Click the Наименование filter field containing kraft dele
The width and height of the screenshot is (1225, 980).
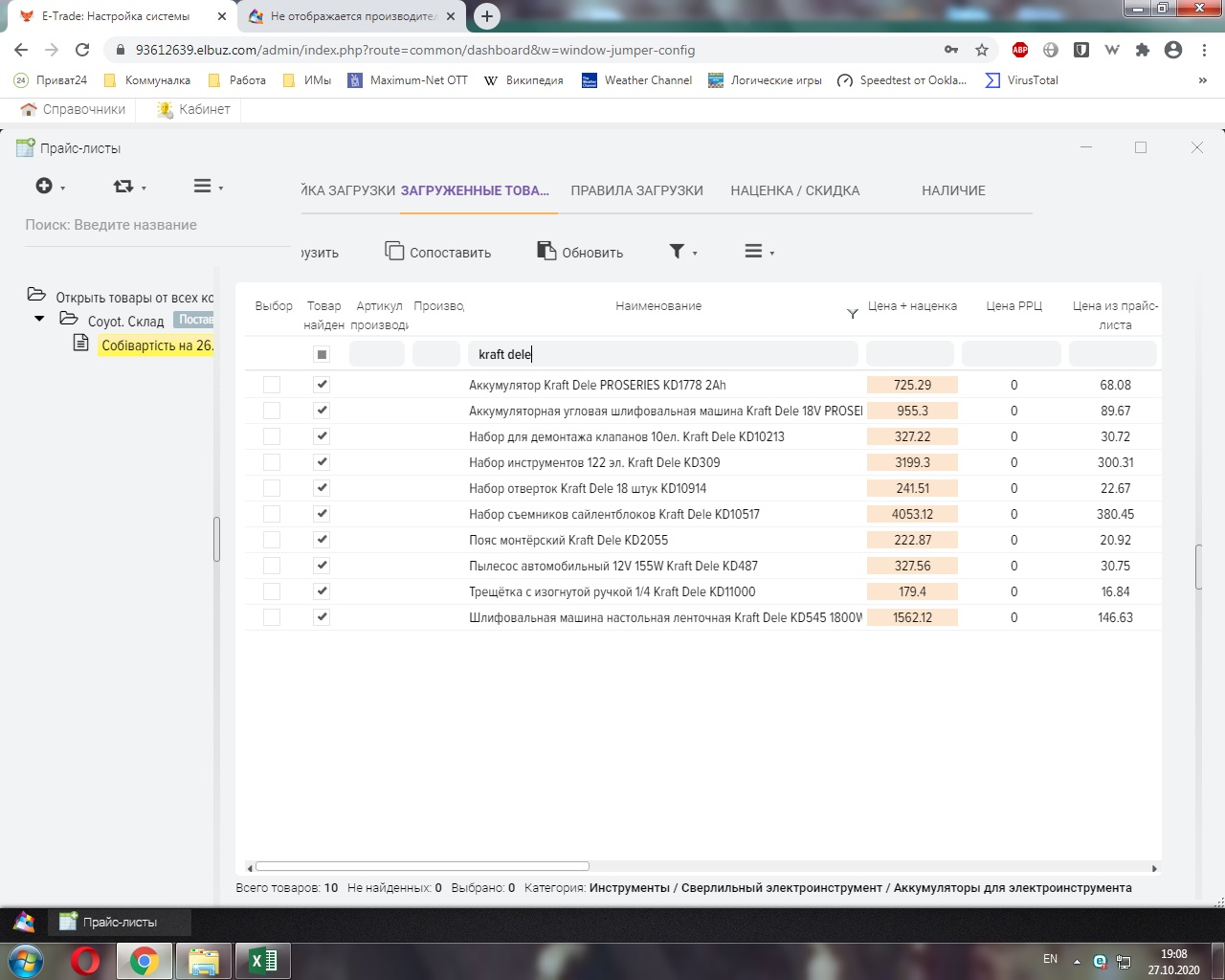point(662,354)
